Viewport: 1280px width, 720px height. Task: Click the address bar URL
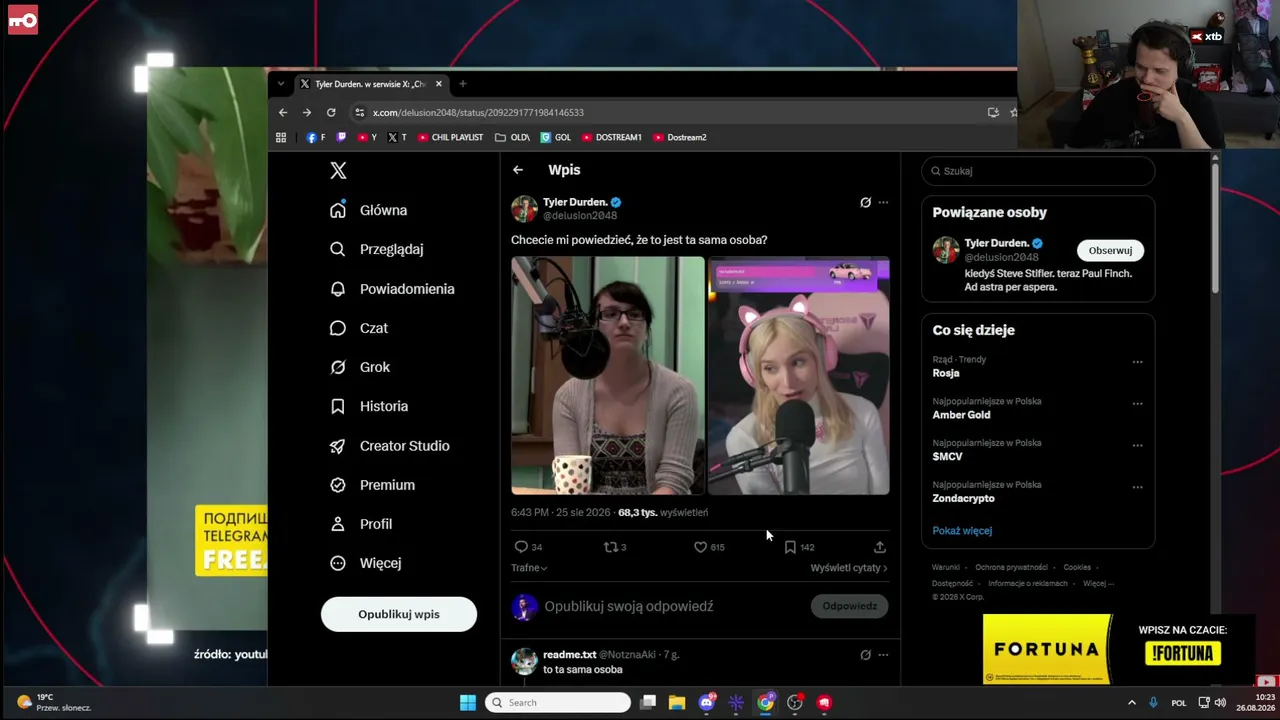(x=478, y=113)
